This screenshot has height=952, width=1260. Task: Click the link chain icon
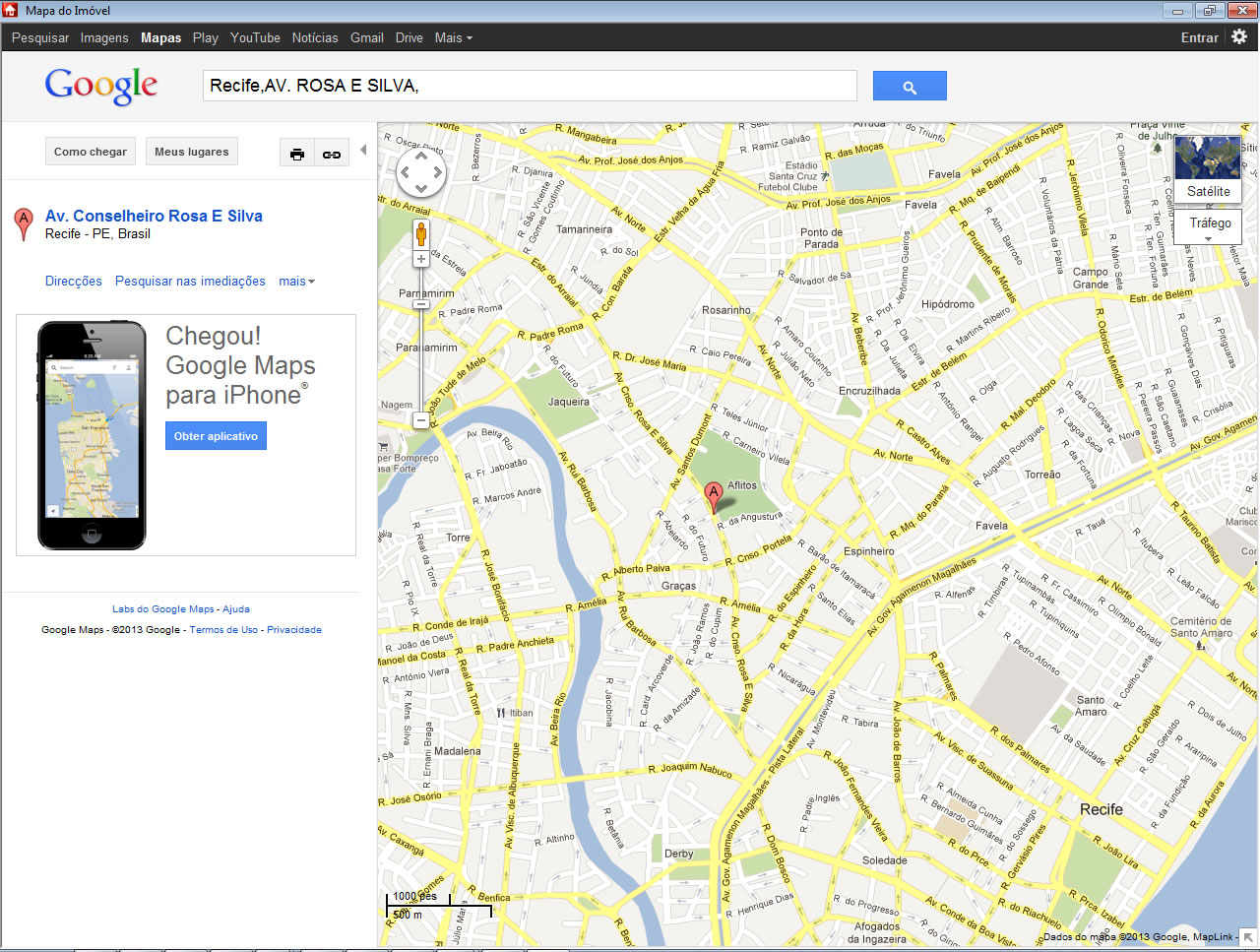coord(332,154)
